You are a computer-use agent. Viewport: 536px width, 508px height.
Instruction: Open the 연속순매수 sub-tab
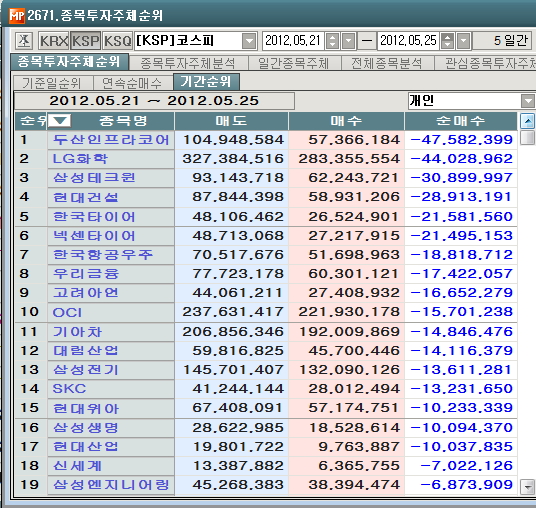(132, 83)
